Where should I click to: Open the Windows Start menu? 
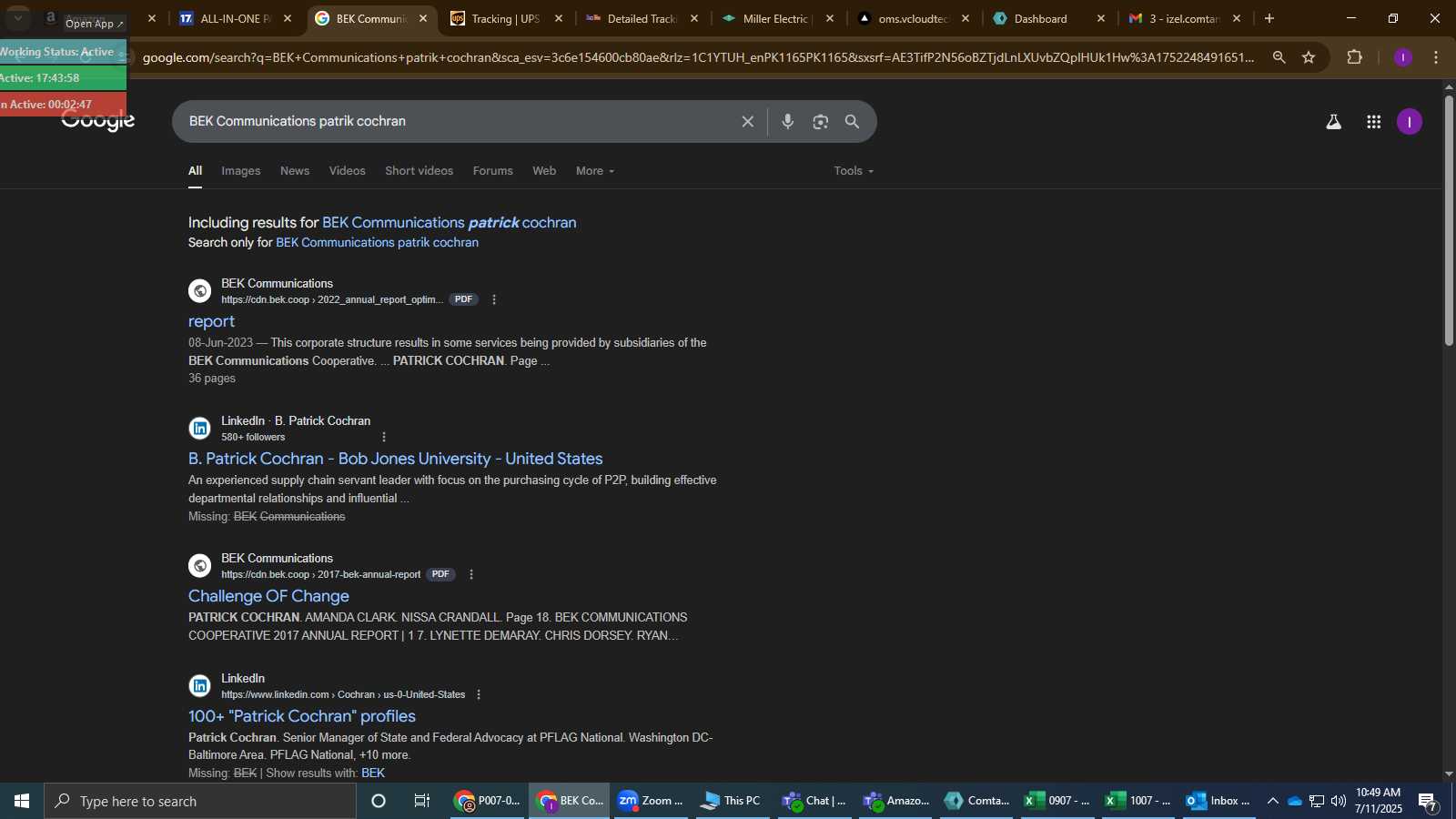pos(22,801)
